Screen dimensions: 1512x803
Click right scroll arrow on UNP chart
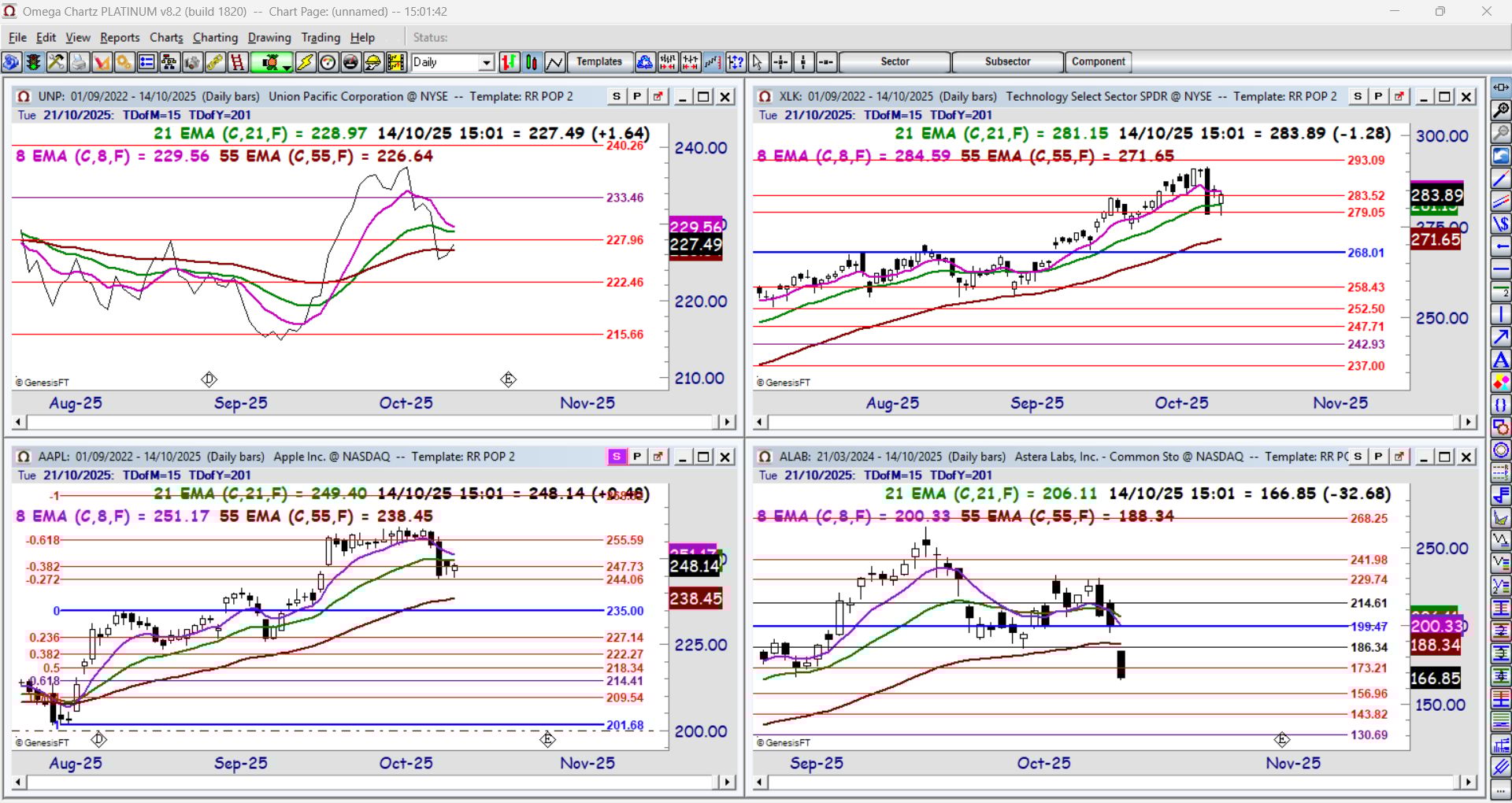(727, 422)
